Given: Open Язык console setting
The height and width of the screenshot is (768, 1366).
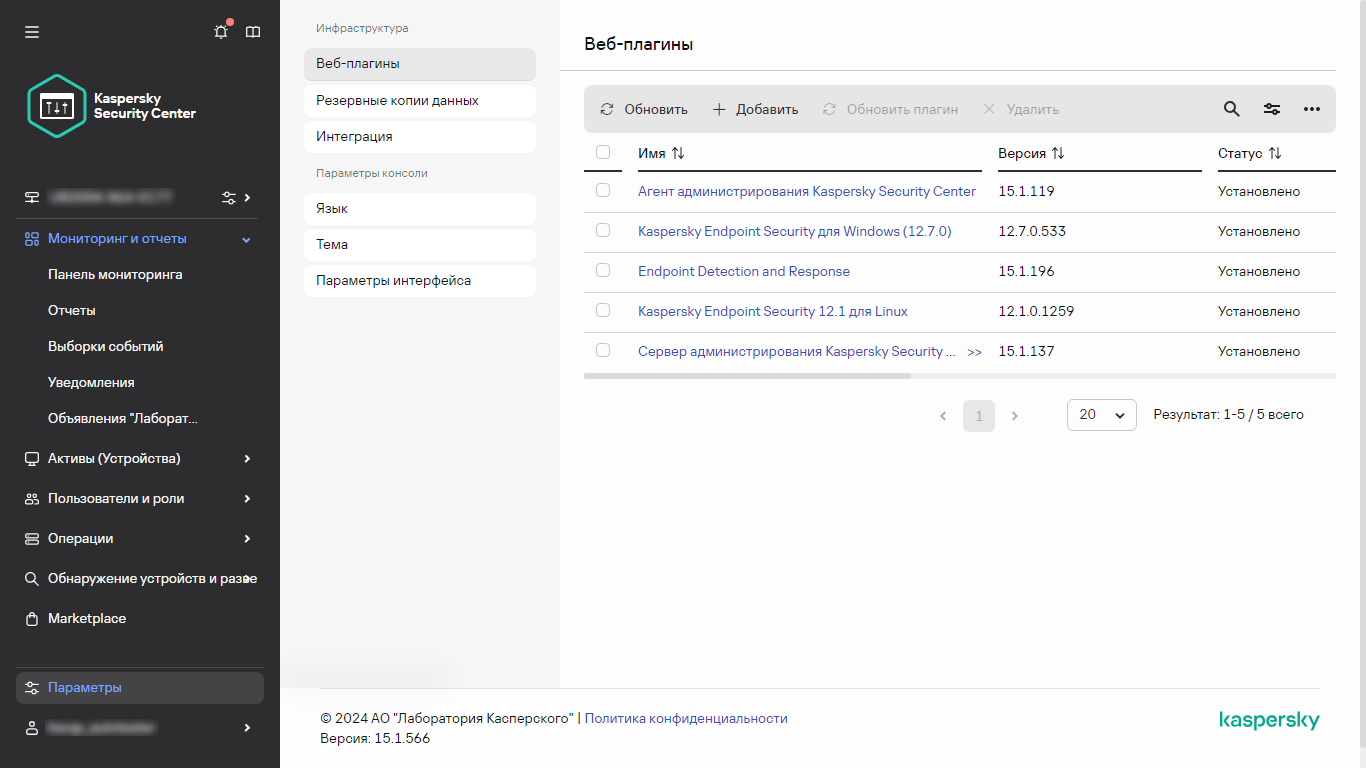Looking at the screenshot, I should [420, 209].
